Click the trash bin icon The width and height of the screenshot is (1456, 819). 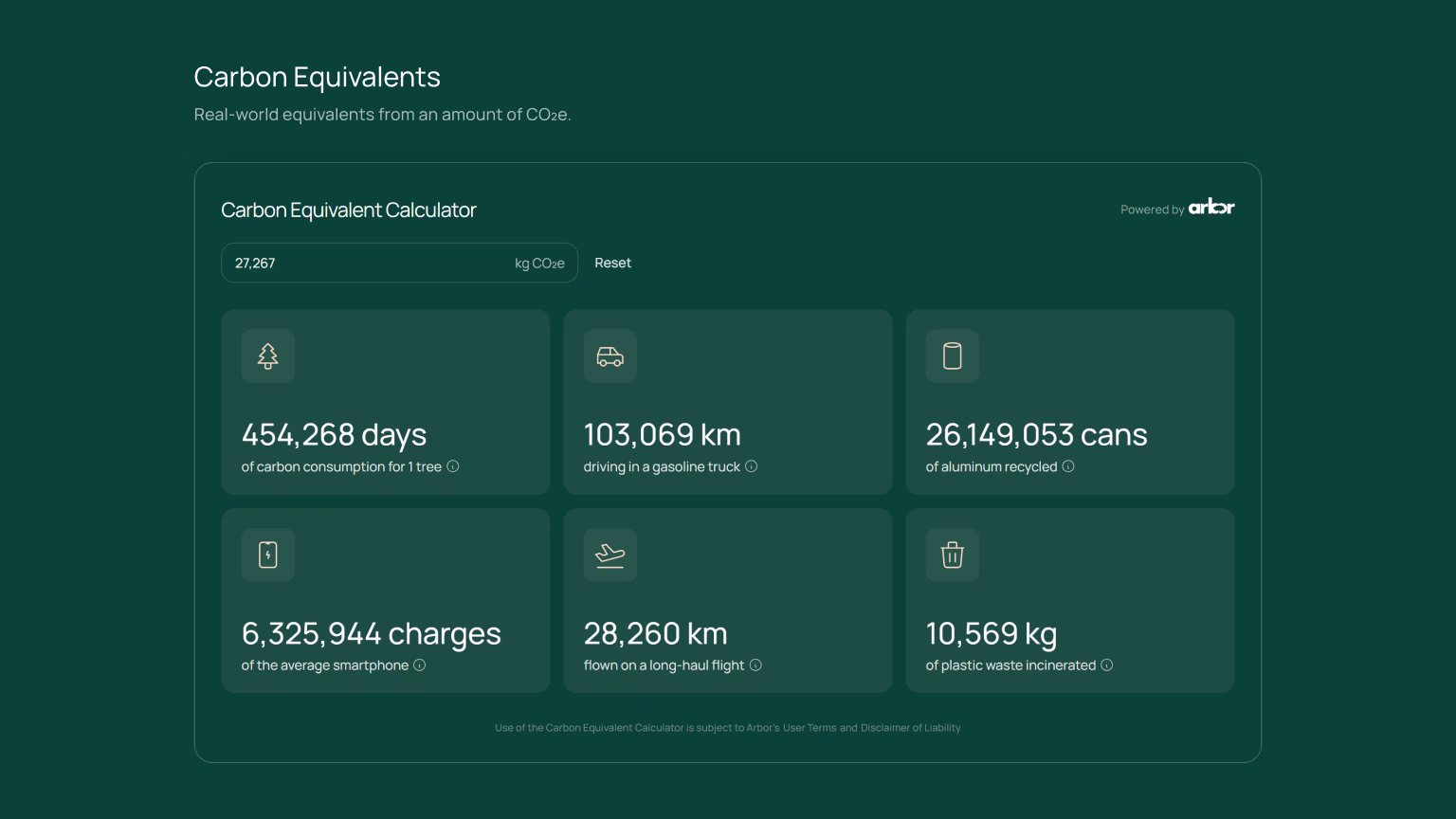tap(953, 555)
